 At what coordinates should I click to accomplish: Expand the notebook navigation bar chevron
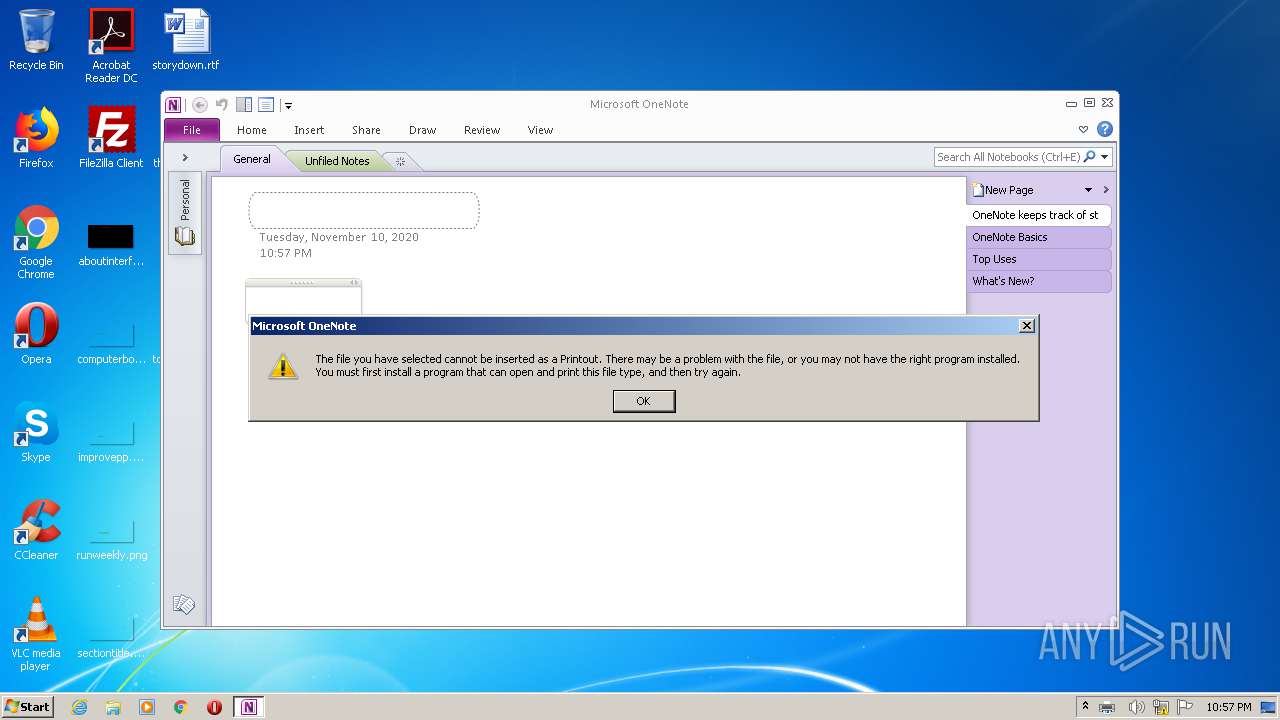pos(185,158)
